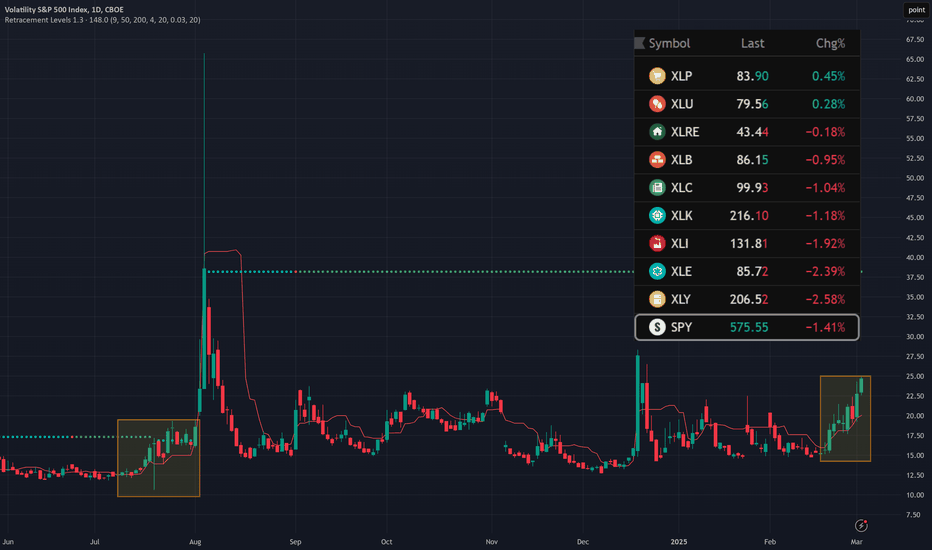Click the SPY round S icon
Image resolution: width=932 pixels, height=550 pixels.
coord(657,328)
